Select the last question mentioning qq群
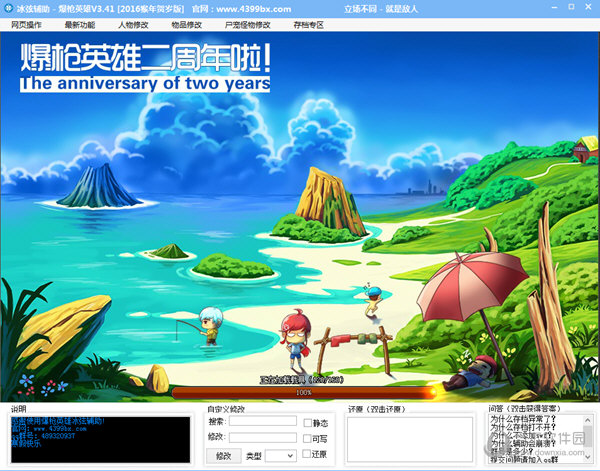Image resolution: width=600 pixels, height=471 pixels. (x=524, y=460)
